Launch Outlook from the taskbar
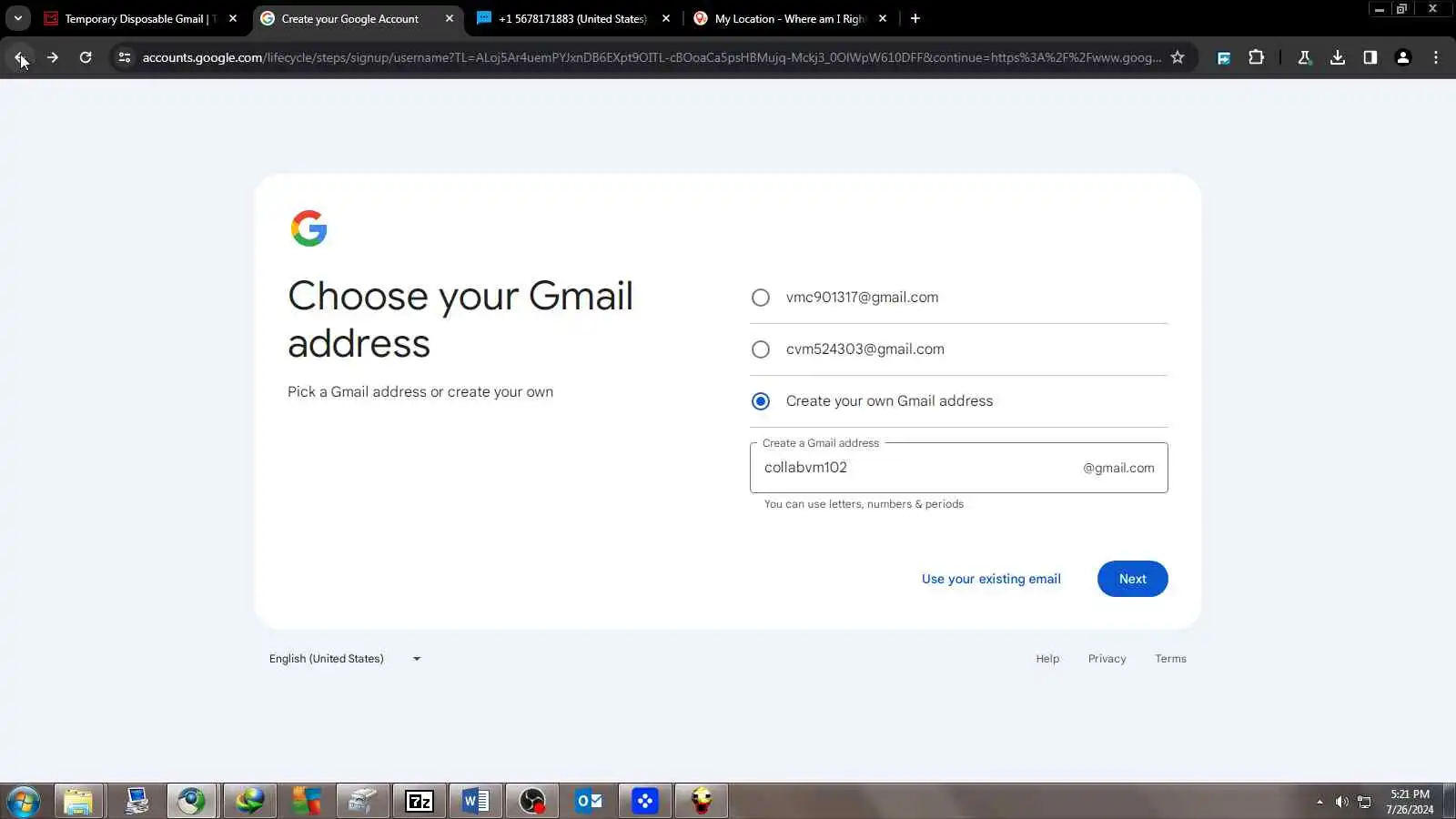 [x=589, y=802]
